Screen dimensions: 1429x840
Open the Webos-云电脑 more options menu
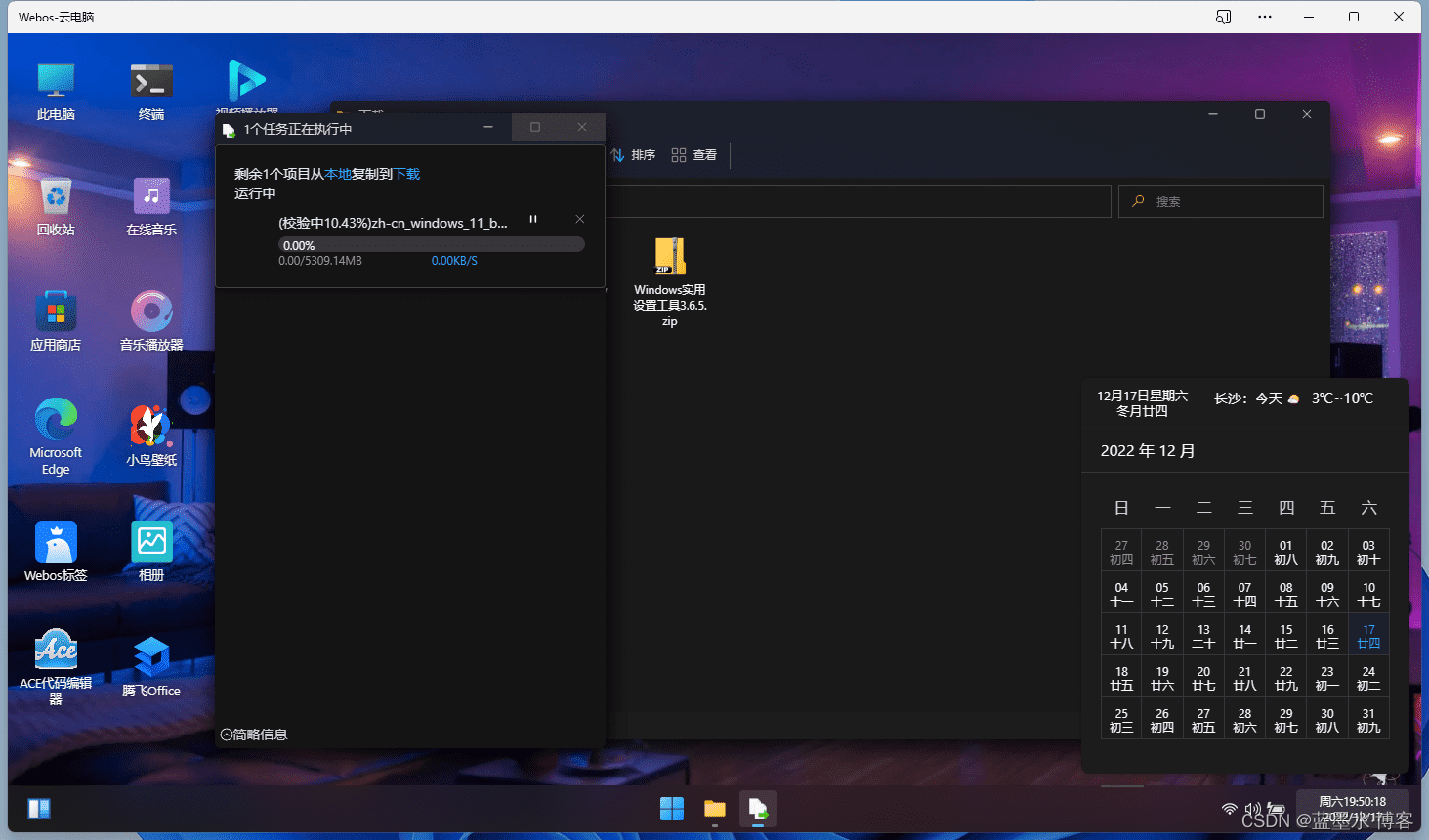click(1265, 17)
